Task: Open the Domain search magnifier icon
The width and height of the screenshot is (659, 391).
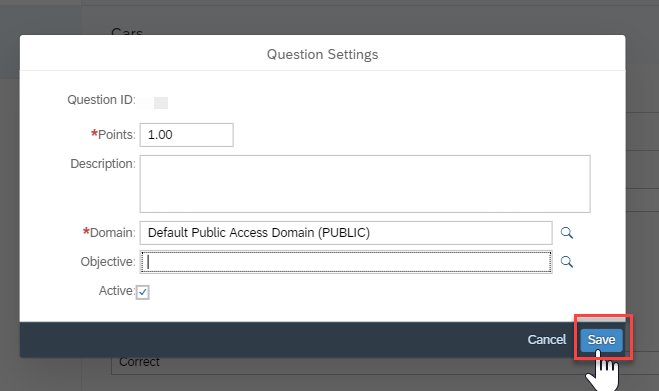Action: tap(567, 233)
